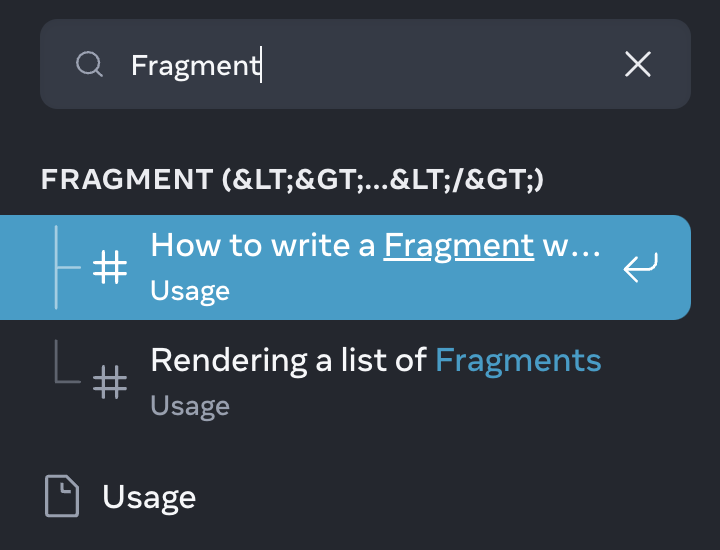This screenshot has height=550, width=720.
Task: Click the T-shaped tree connector of first result
Action: 67,267
